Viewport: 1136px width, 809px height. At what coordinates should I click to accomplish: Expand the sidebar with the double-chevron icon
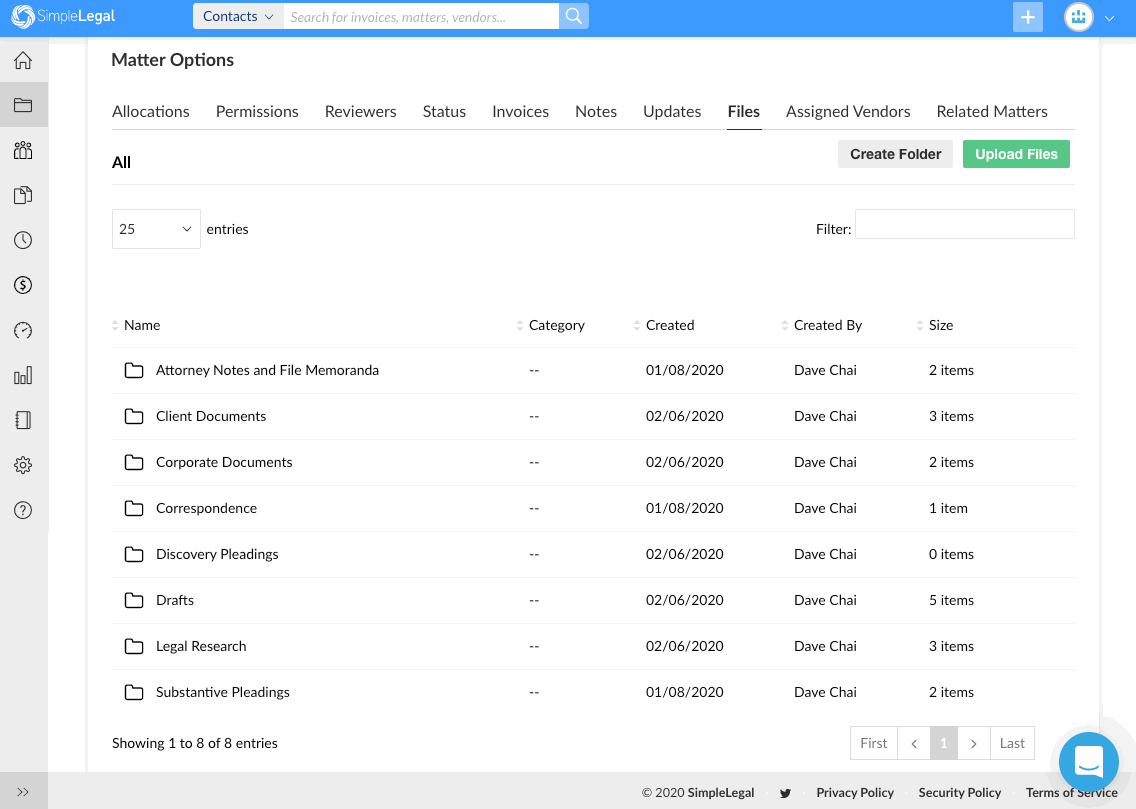click(23, 792)
